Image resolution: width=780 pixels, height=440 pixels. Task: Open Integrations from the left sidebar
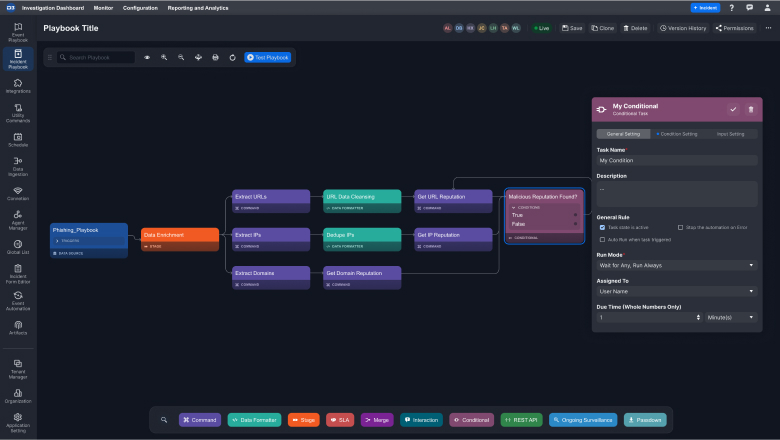(x=18, y=87)
